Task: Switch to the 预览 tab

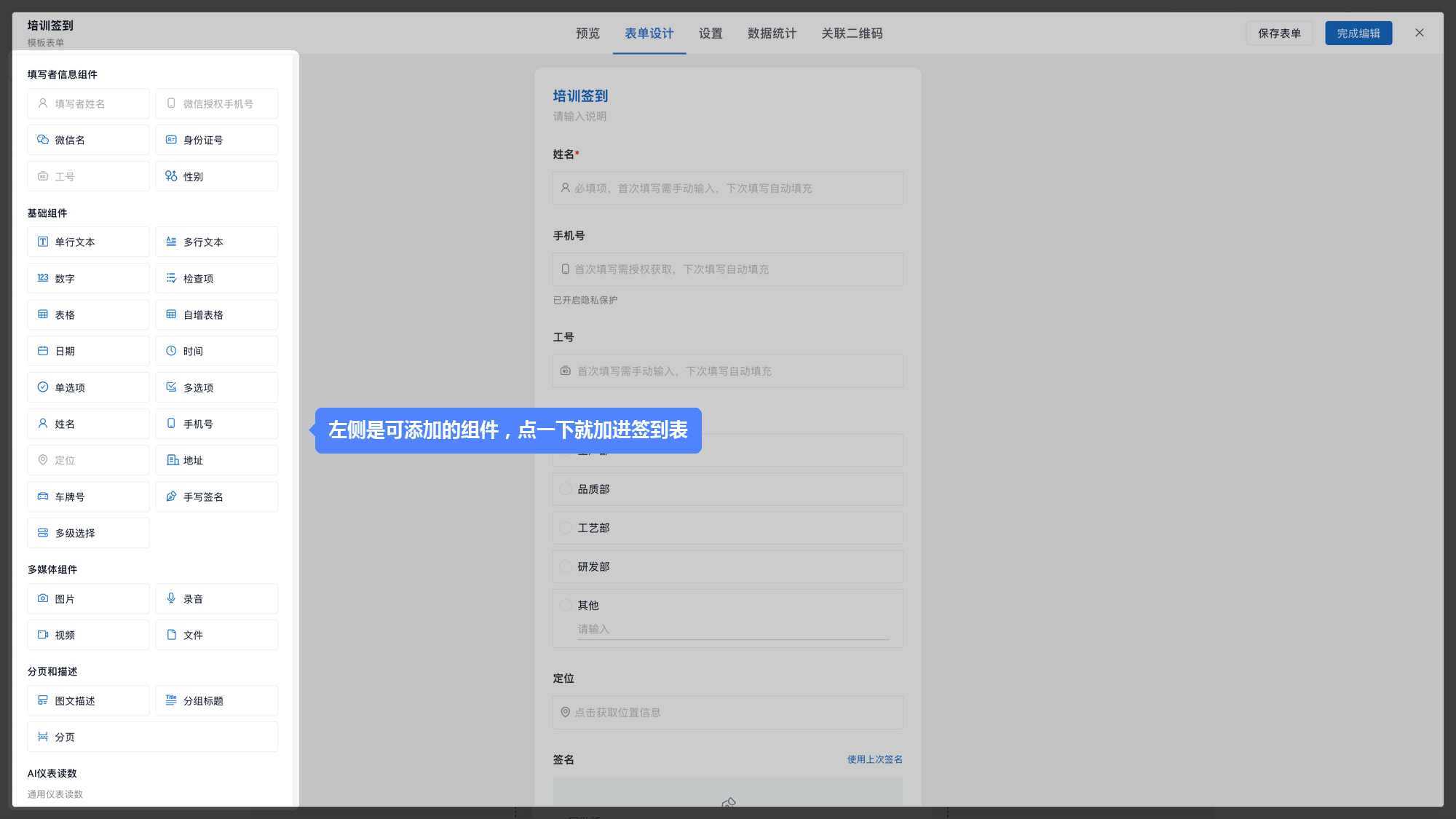Action: [587, 33]
